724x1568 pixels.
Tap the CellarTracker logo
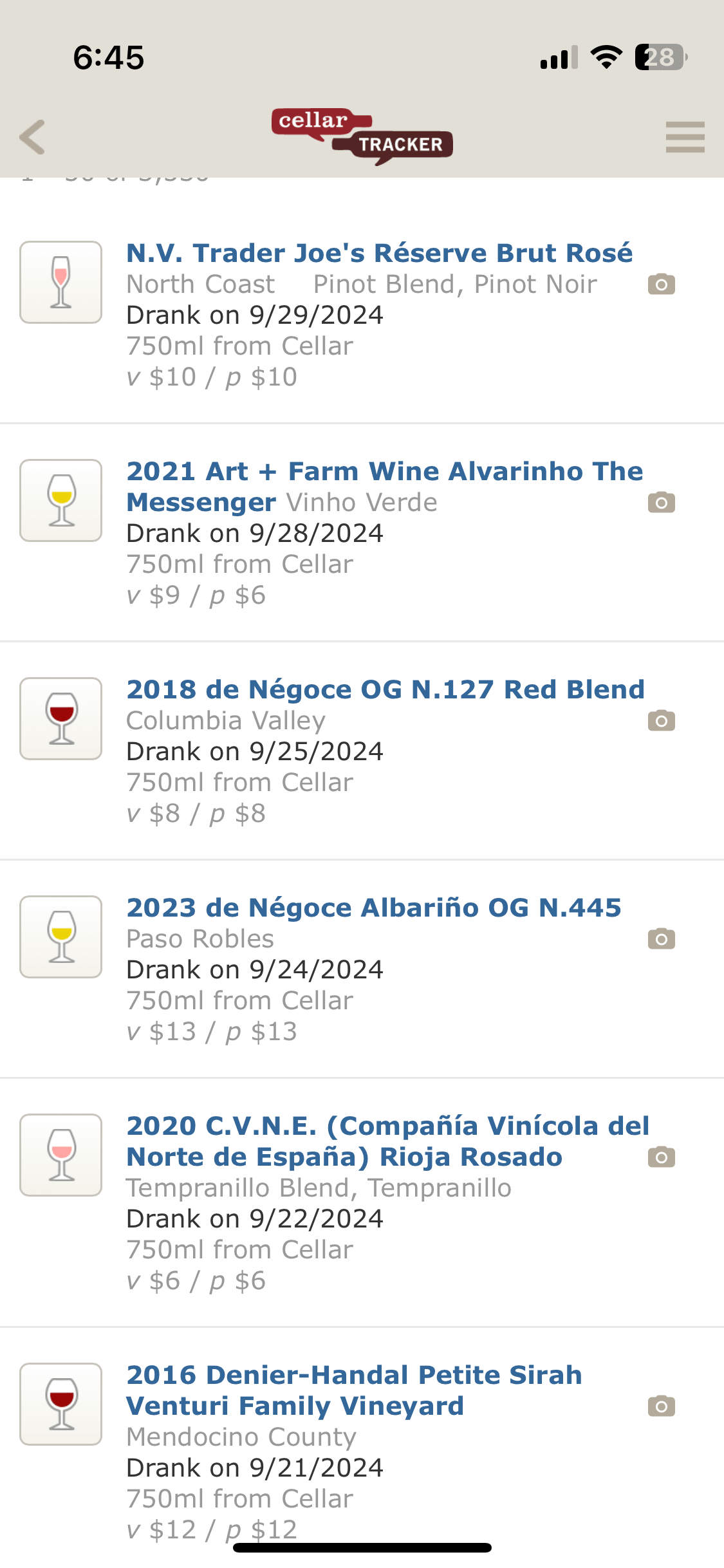(x=362, y=136)
